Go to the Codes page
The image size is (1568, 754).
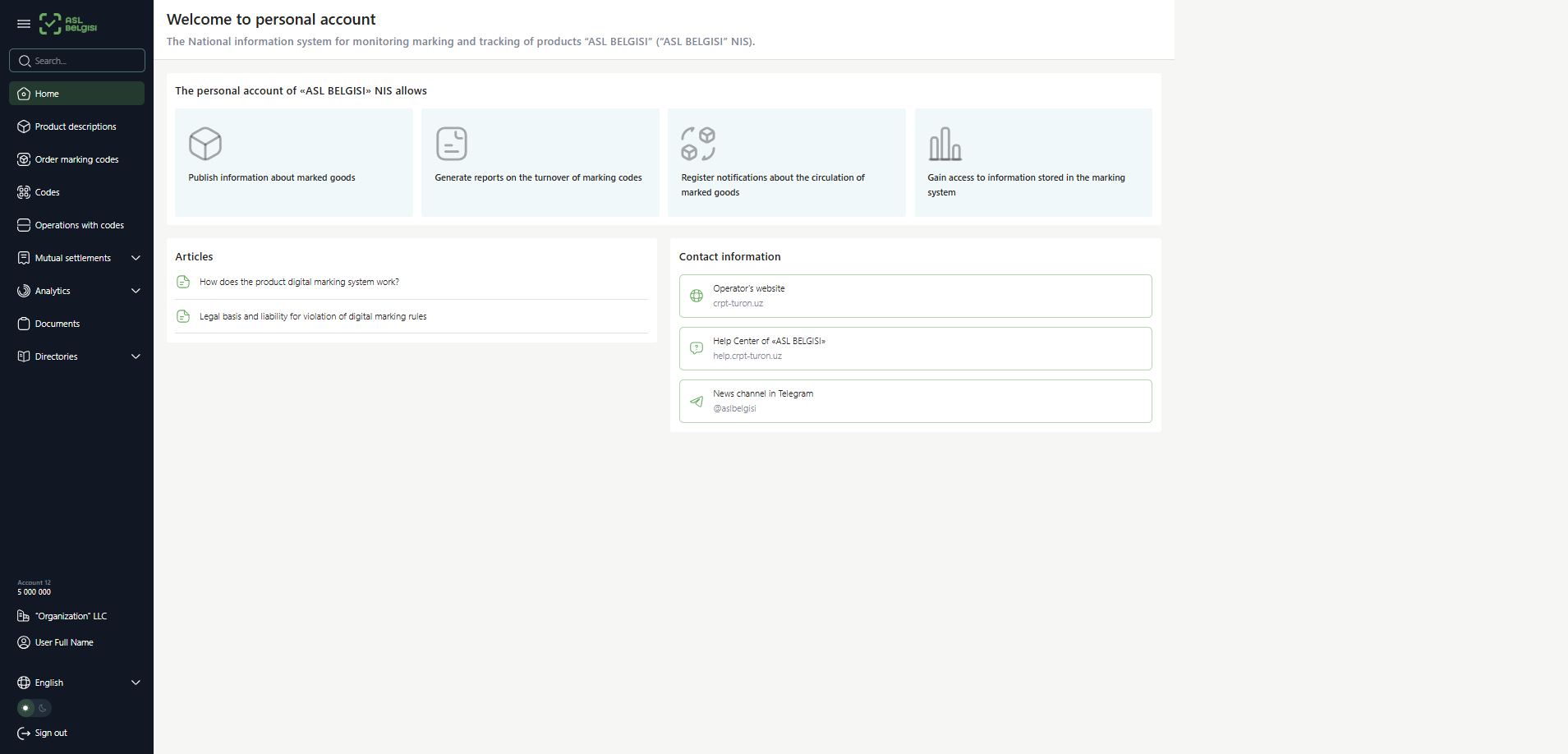click(x=77, y=192)
